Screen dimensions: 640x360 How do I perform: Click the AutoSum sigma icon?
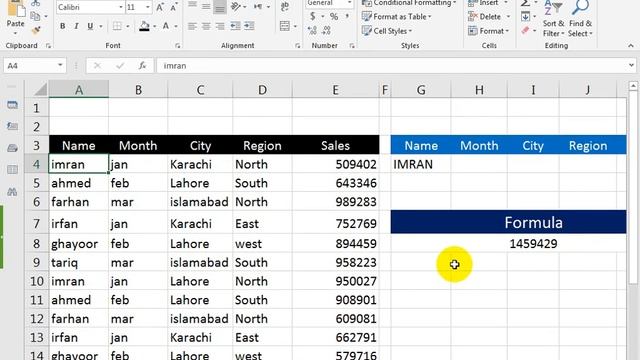[525, 3]
